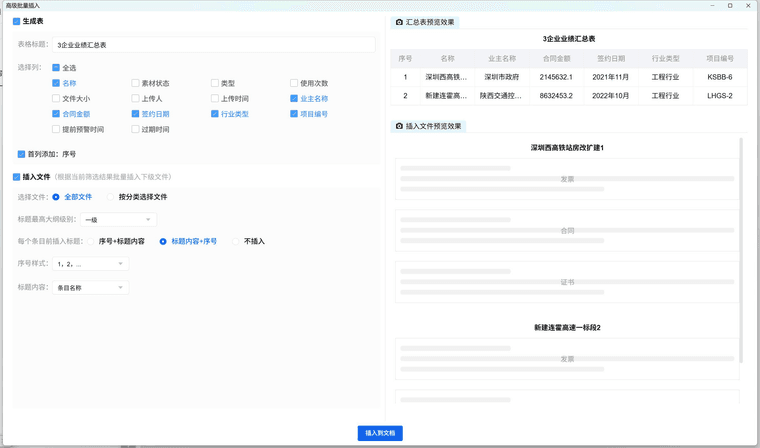Click the file preview vertical scrollbar
This screenshot has height=448, width=760.
coord(741,250)
